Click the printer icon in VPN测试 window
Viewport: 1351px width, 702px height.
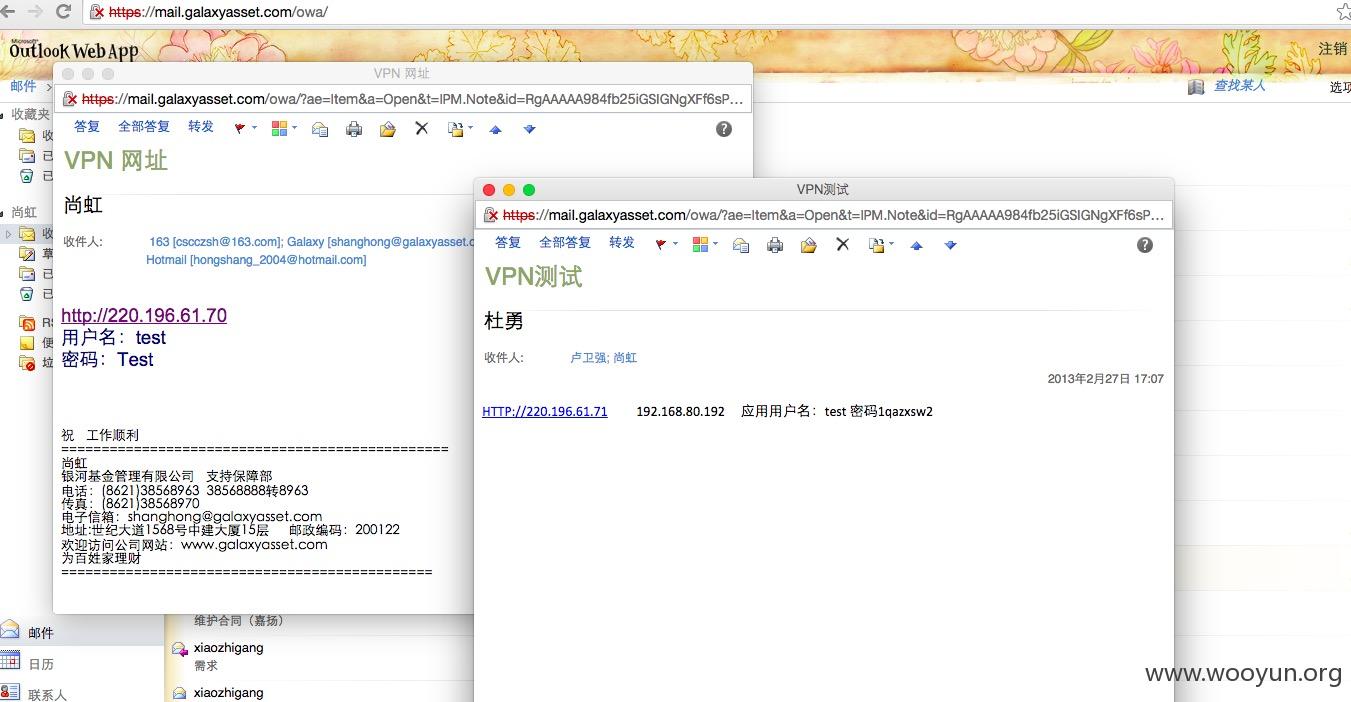(775, 245)
